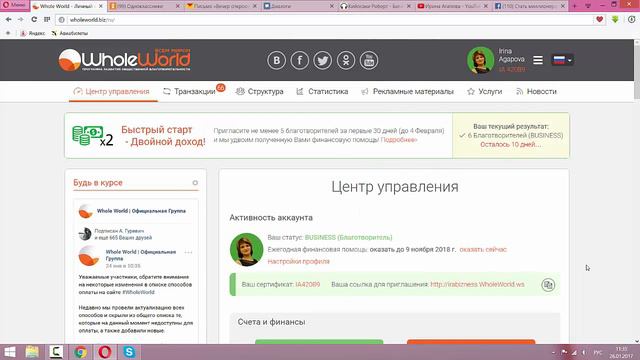The image size is (640, 360).
Task: Open the Авиабилеты bookmark
Action: [x=70, y=33]
